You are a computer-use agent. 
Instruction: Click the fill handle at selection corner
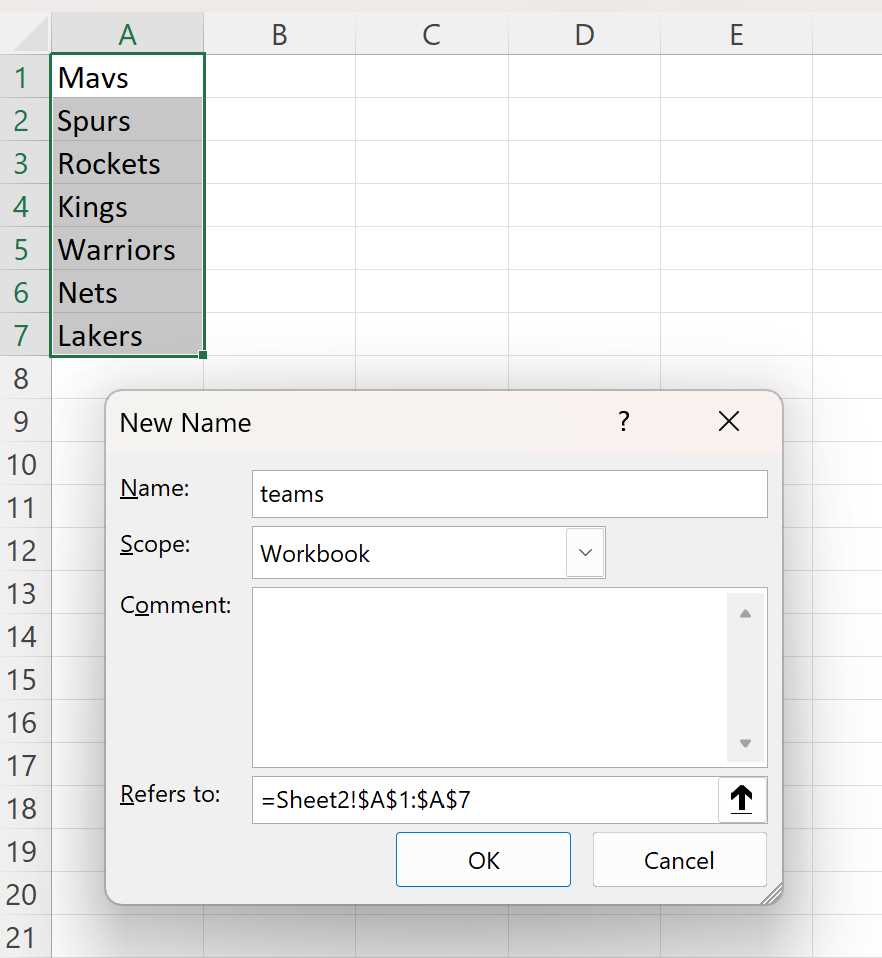coord(203,354)
